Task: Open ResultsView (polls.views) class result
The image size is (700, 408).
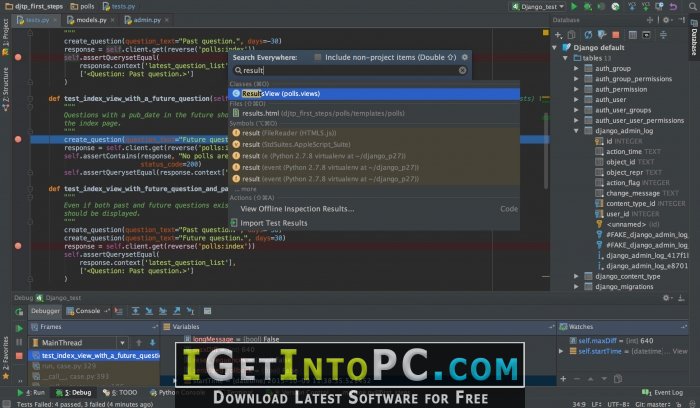Action: [373, 94]
